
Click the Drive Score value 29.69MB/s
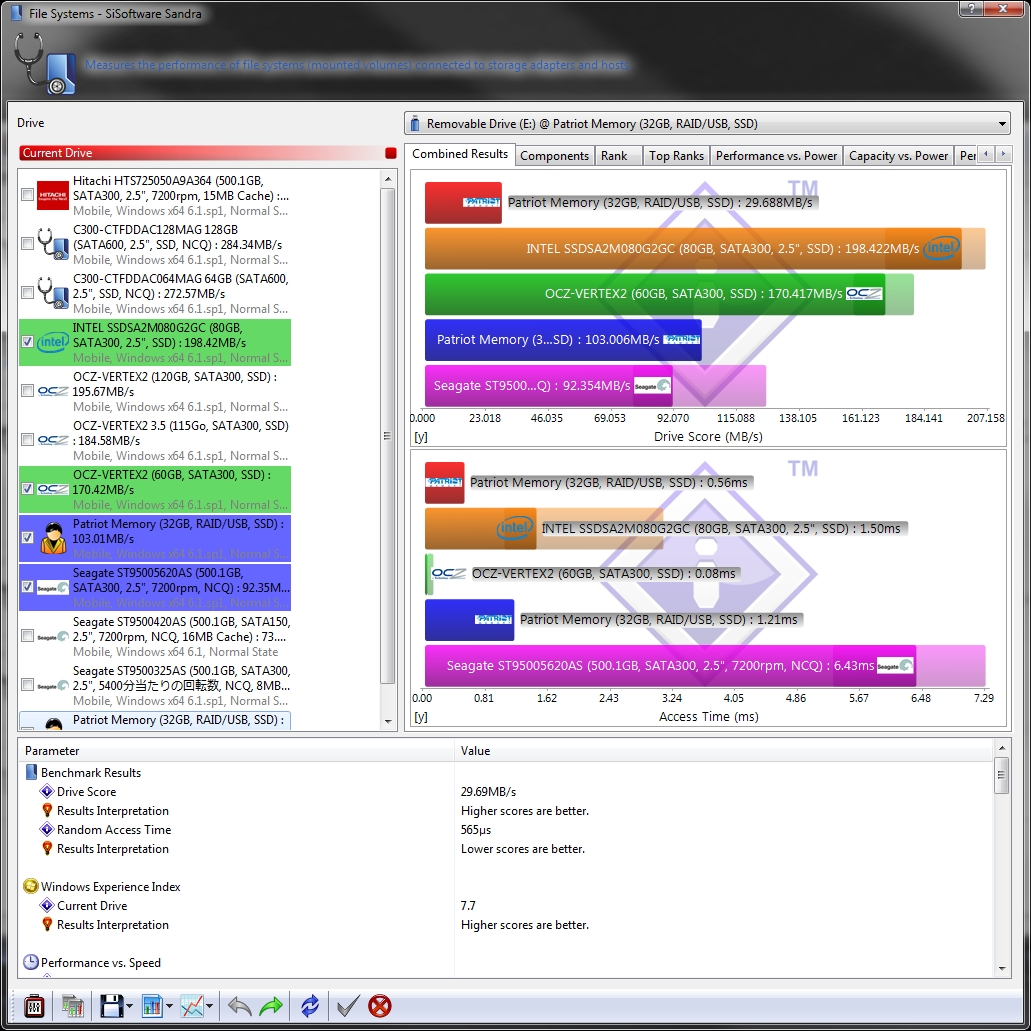489,792
